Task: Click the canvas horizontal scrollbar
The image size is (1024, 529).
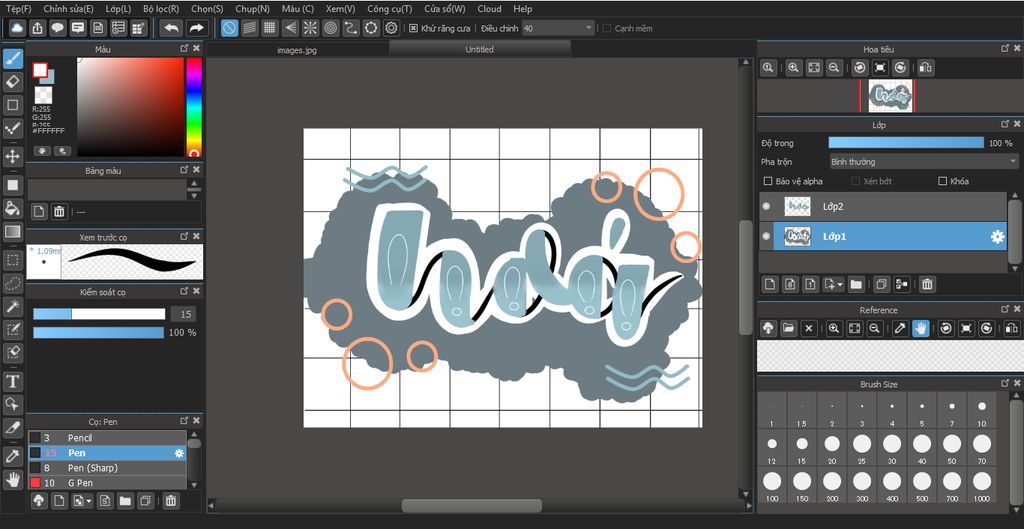Action: (x=472, y=505)
